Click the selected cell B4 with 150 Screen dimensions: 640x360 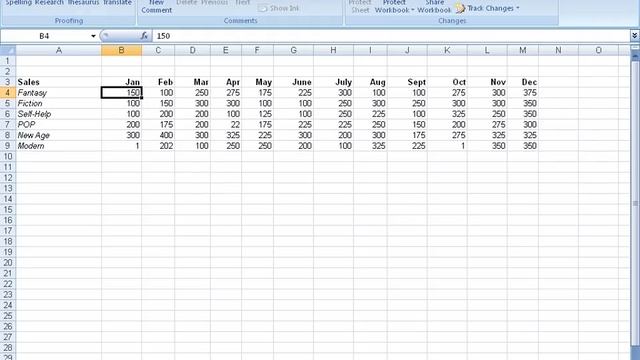coord(121,93)
